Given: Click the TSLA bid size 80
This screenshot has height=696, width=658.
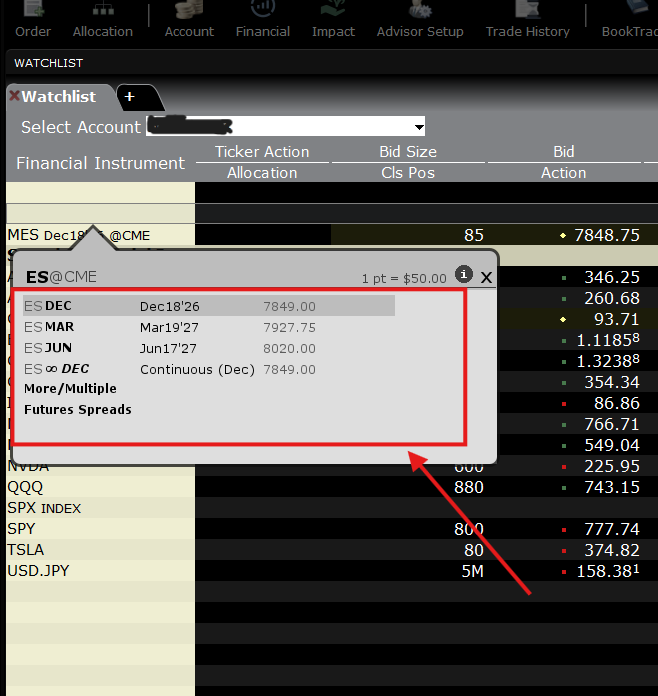Looking at the screenshot, I should [x=474, y=550].
